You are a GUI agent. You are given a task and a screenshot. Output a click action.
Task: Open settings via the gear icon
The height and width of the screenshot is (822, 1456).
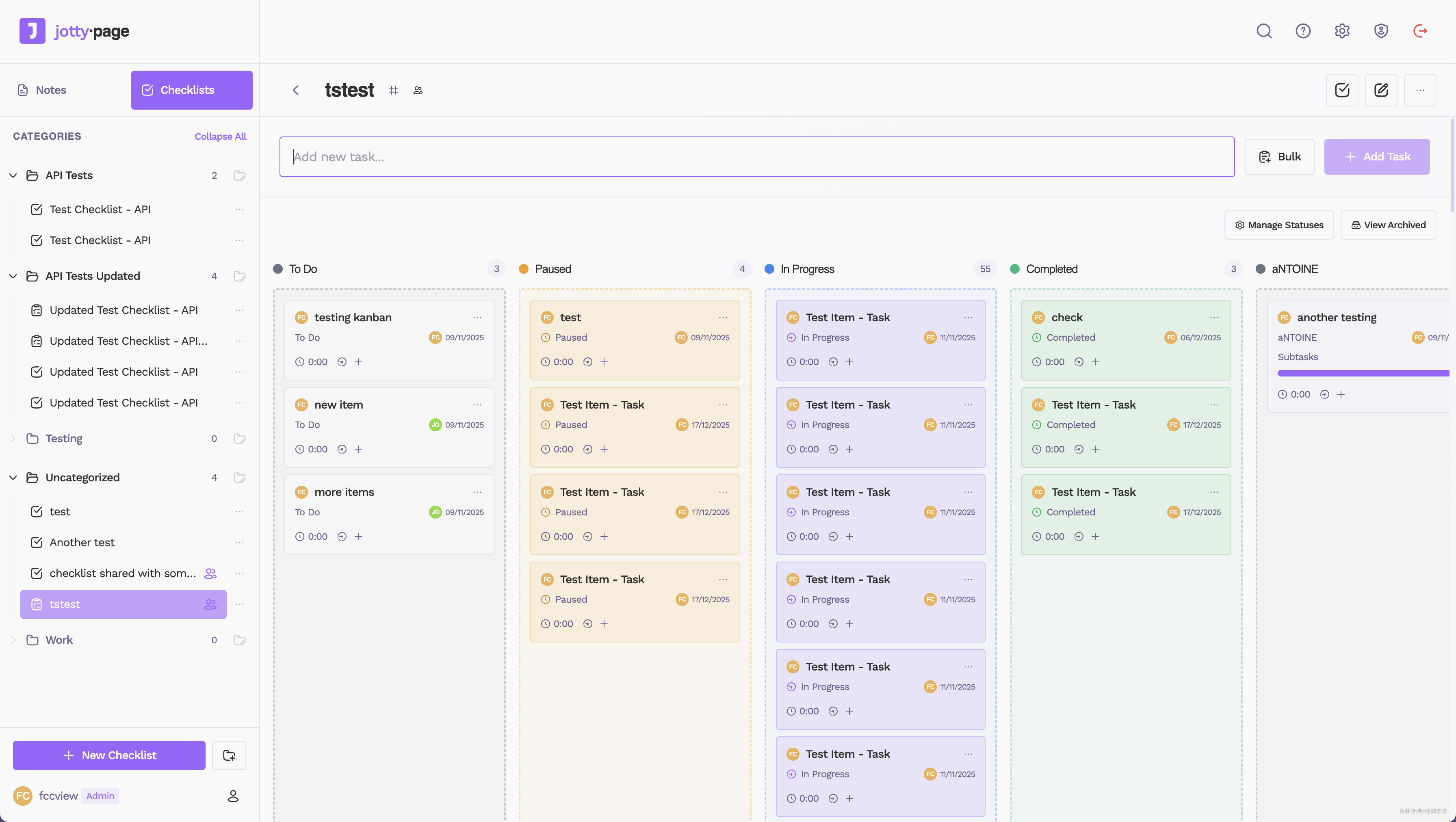coord(1342,31)
